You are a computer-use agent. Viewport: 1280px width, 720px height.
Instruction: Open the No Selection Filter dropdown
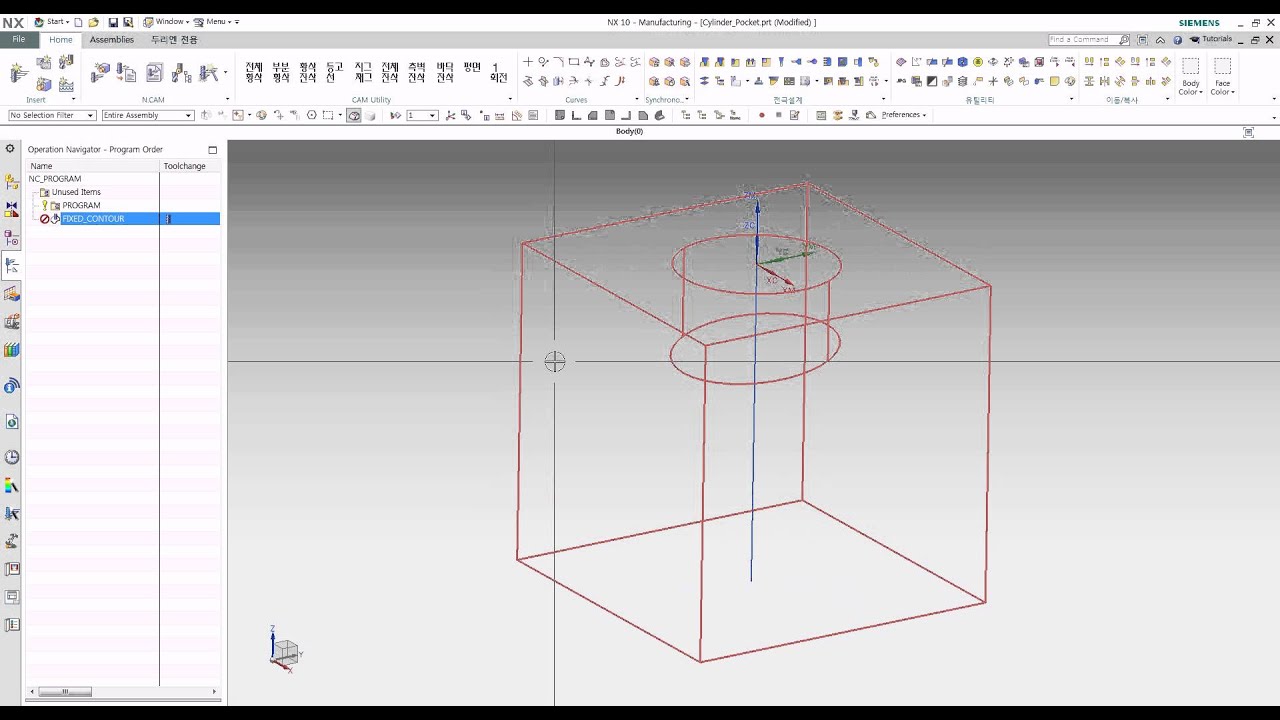[52, 115]
